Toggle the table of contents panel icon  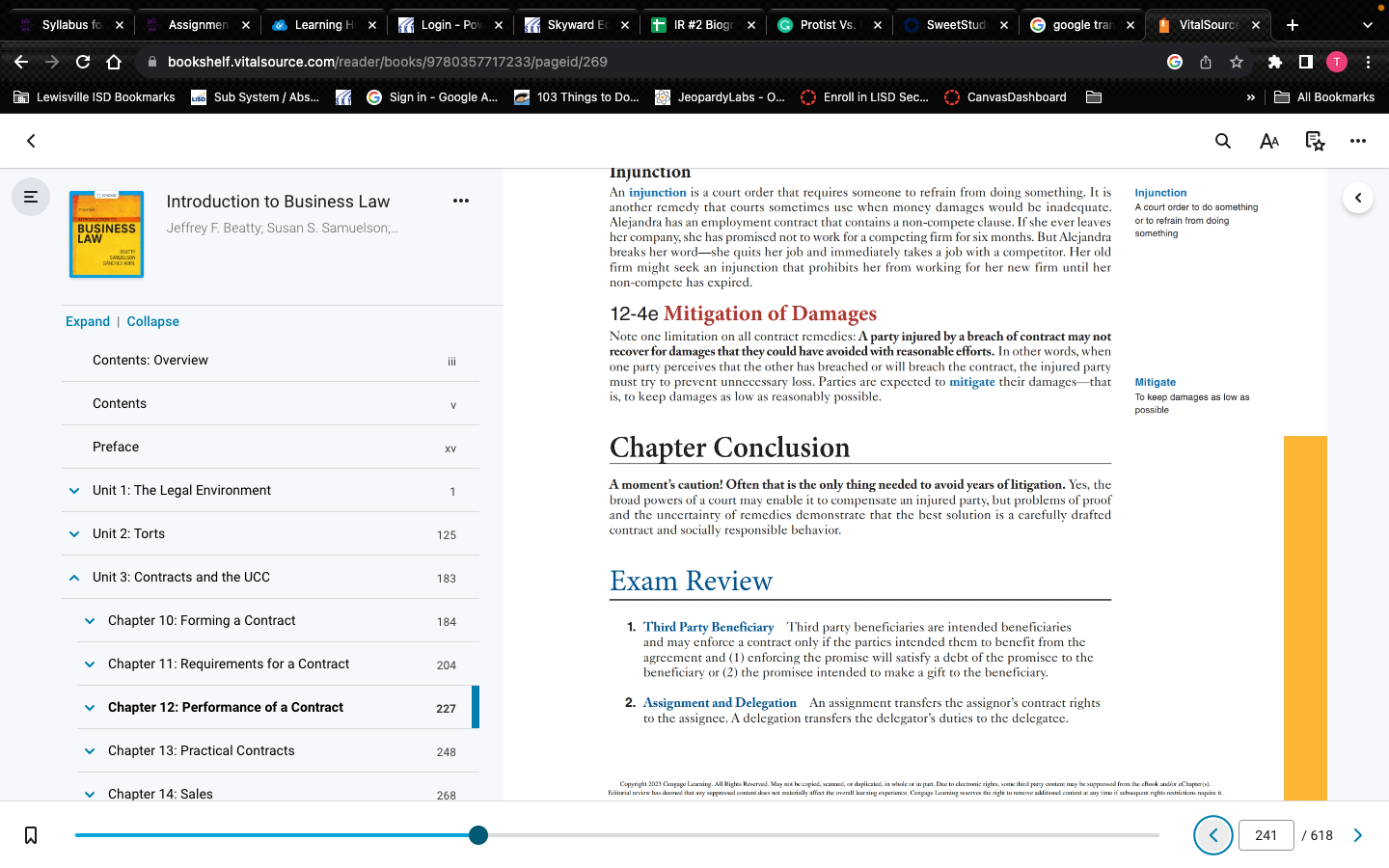[31, 197]
